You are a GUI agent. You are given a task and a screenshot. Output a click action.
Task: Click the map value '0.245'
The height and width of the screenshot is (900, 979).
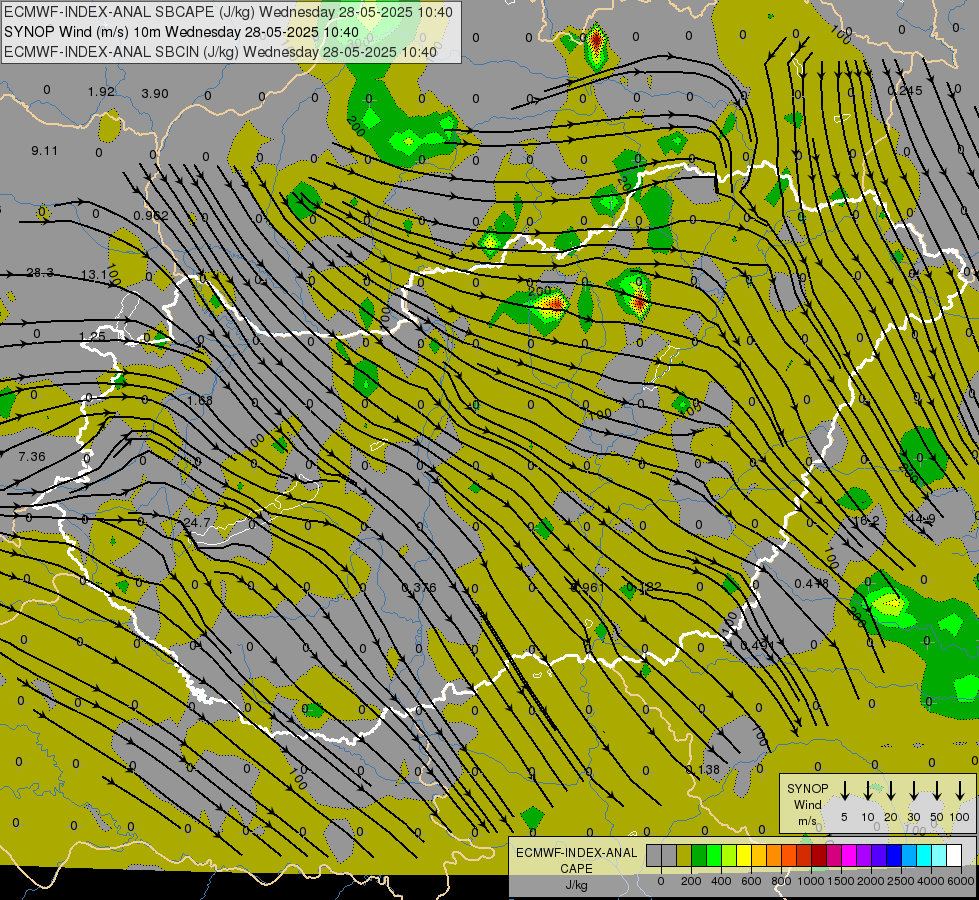coord(905,91)
